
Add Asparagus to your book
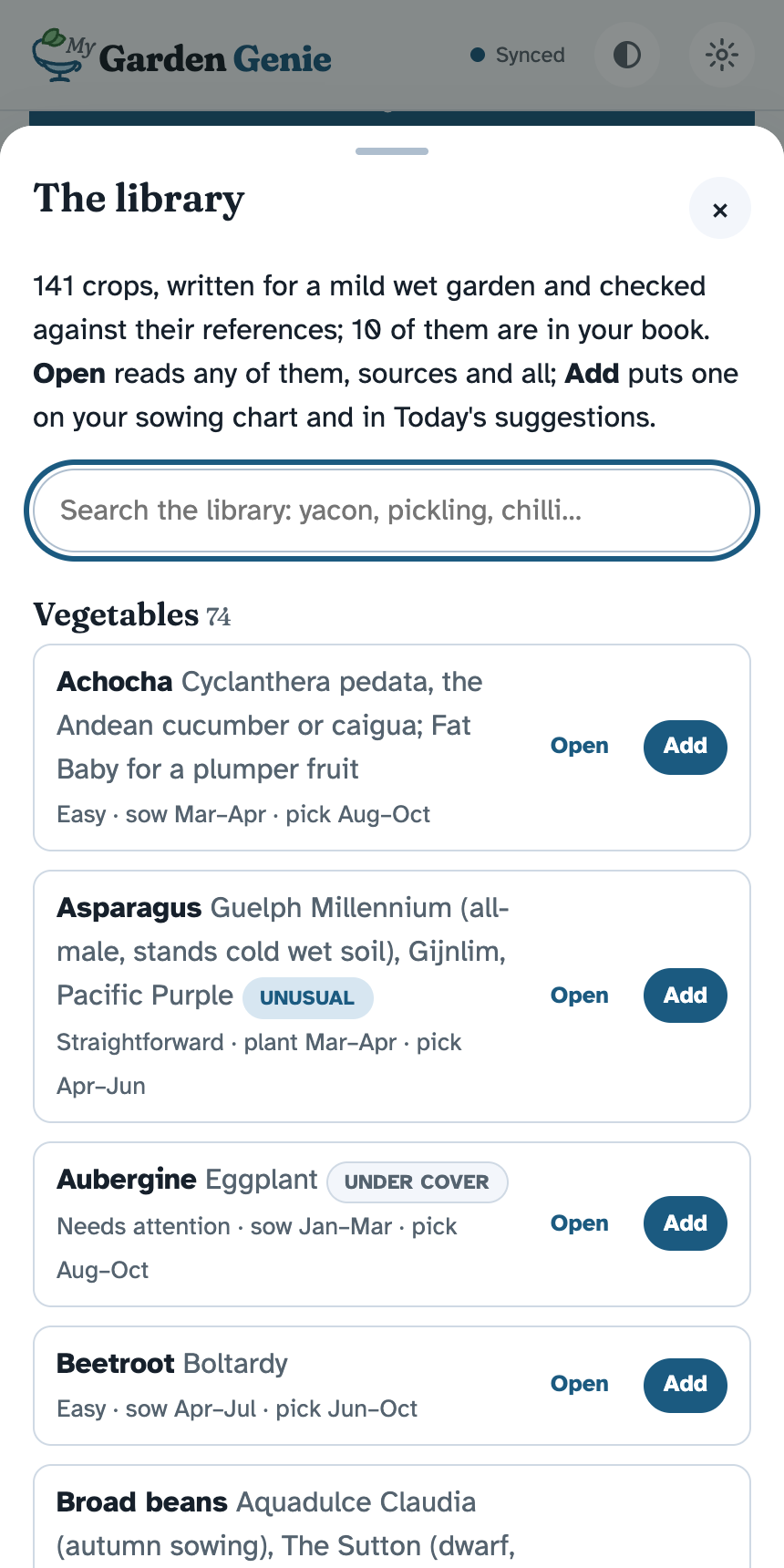pos(686,996)
